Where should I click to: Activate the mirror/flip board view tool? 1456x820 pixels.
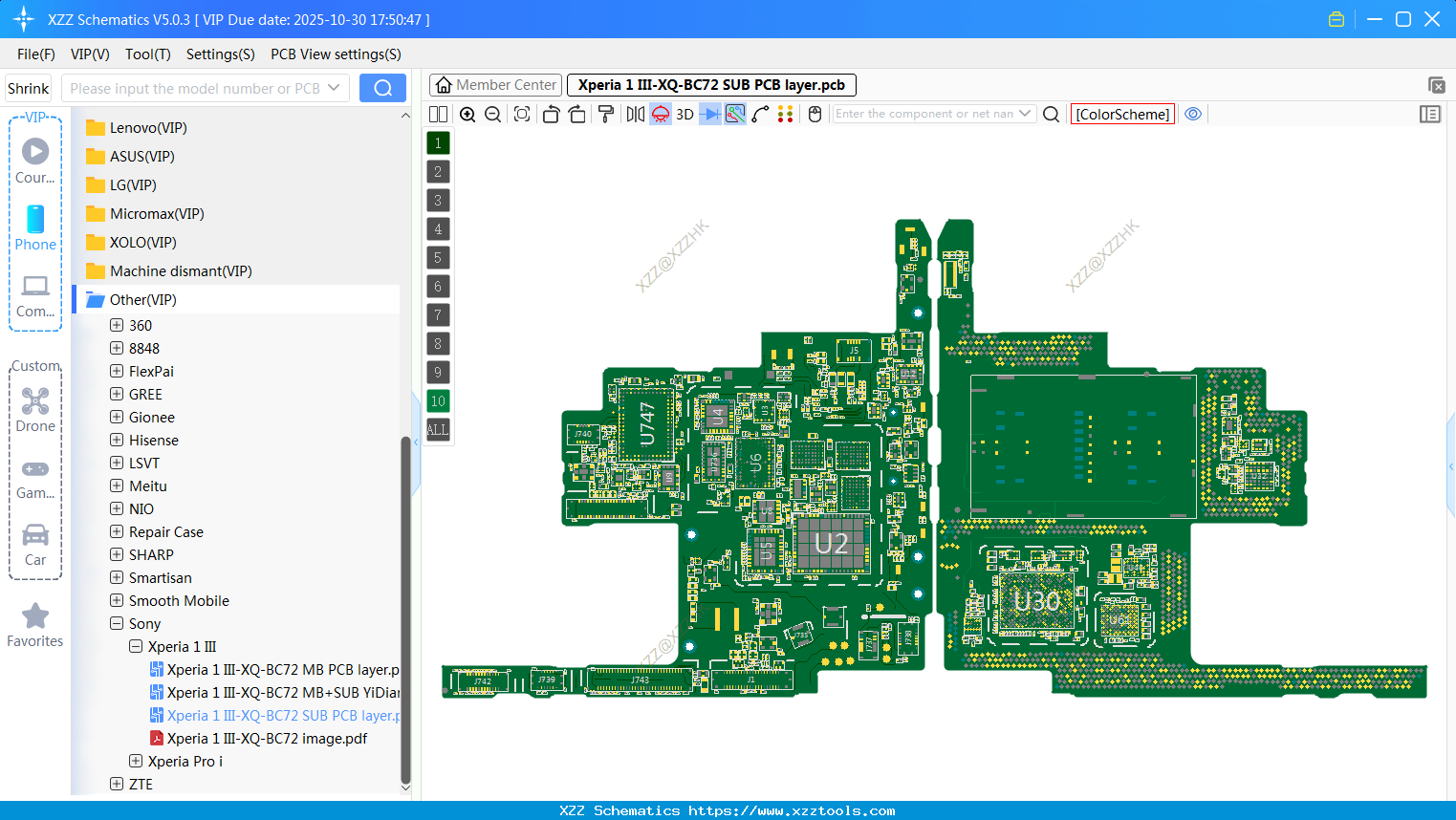(634, 114)
